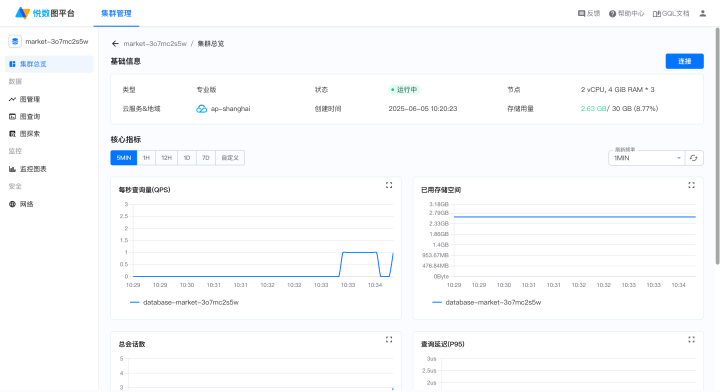Select the 1H time range
Screen dimensions: 720x392
(146, 157)
